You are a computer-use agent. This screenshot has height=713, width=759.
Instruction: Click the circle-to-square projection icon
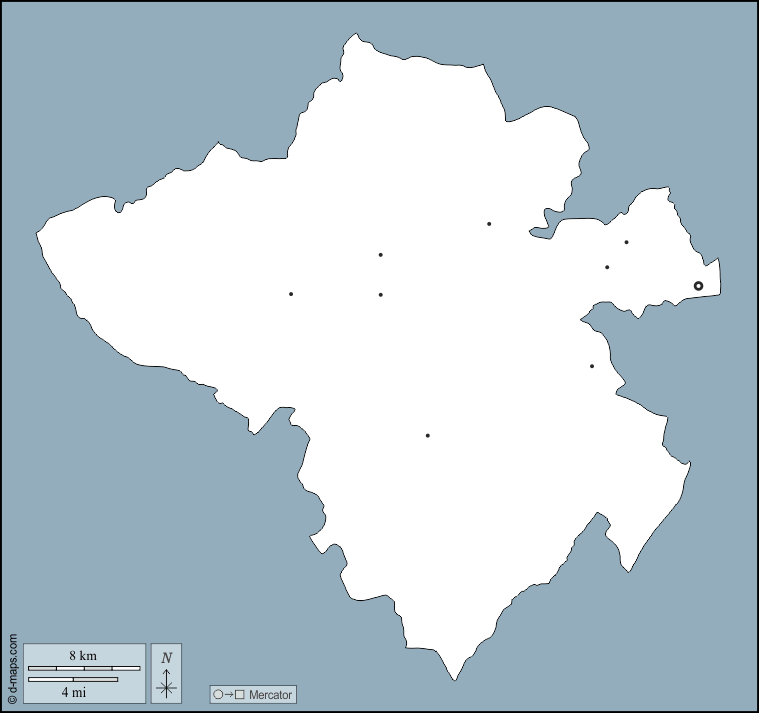tap(229, 695)
